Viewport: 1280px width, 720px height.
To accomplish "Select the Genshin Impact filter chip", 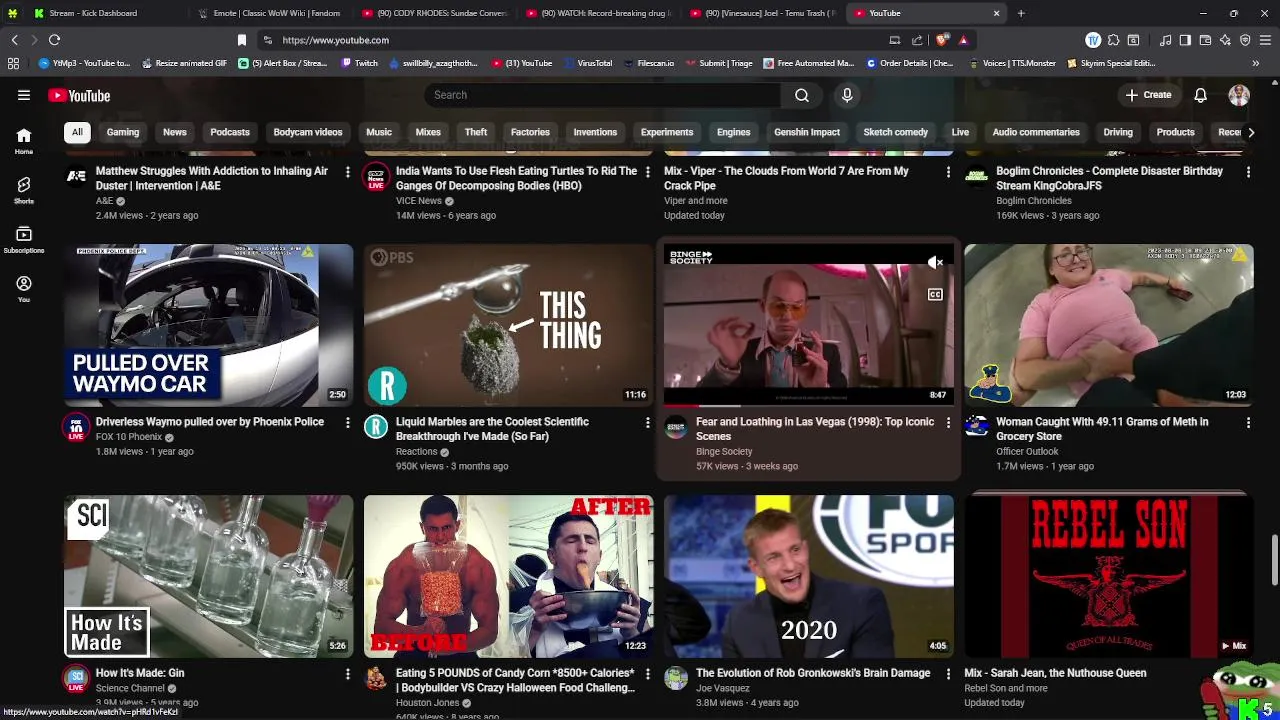I will coord(807,132).
